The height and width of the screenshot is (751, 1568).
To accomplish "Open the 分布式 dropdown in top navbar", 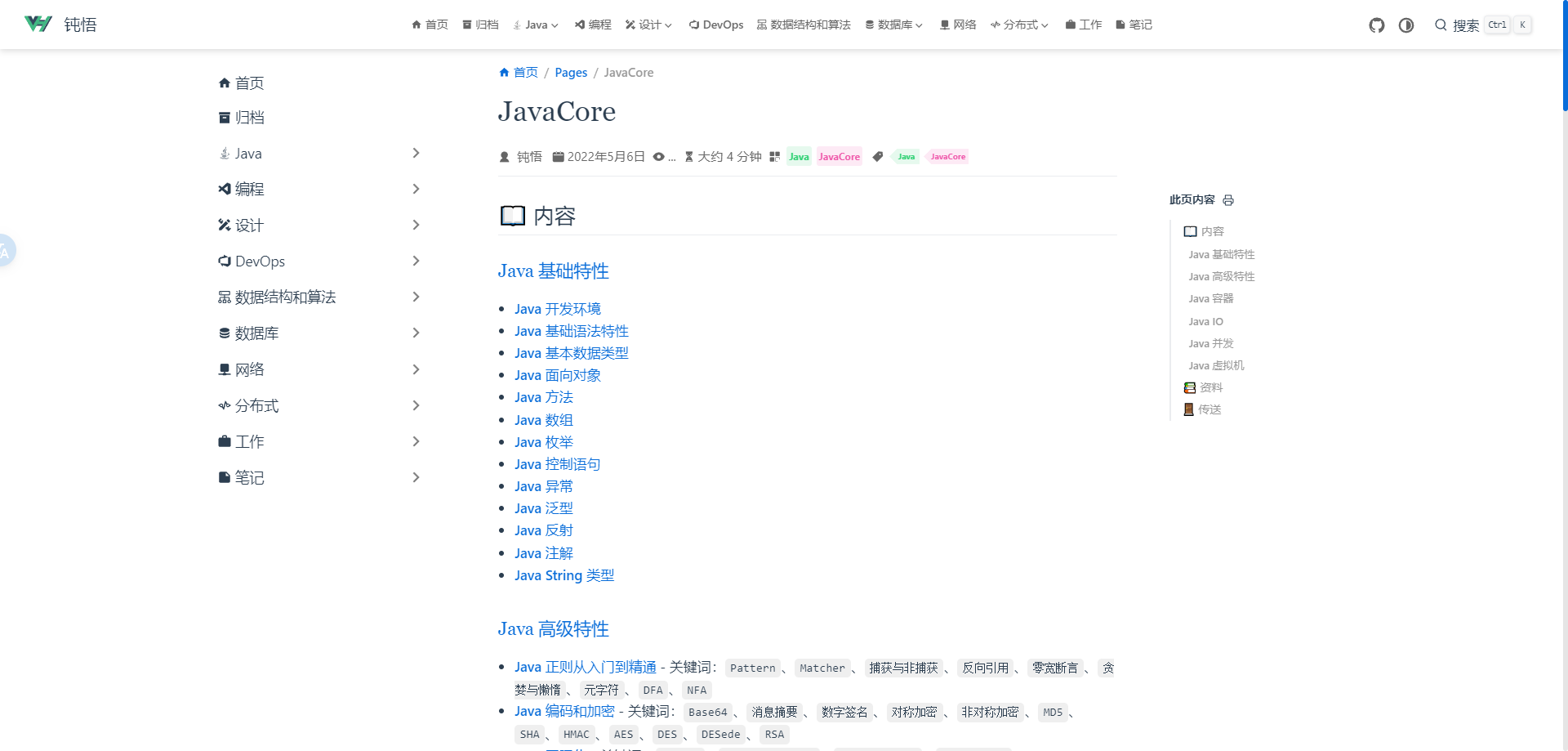I will (1019, 25).
